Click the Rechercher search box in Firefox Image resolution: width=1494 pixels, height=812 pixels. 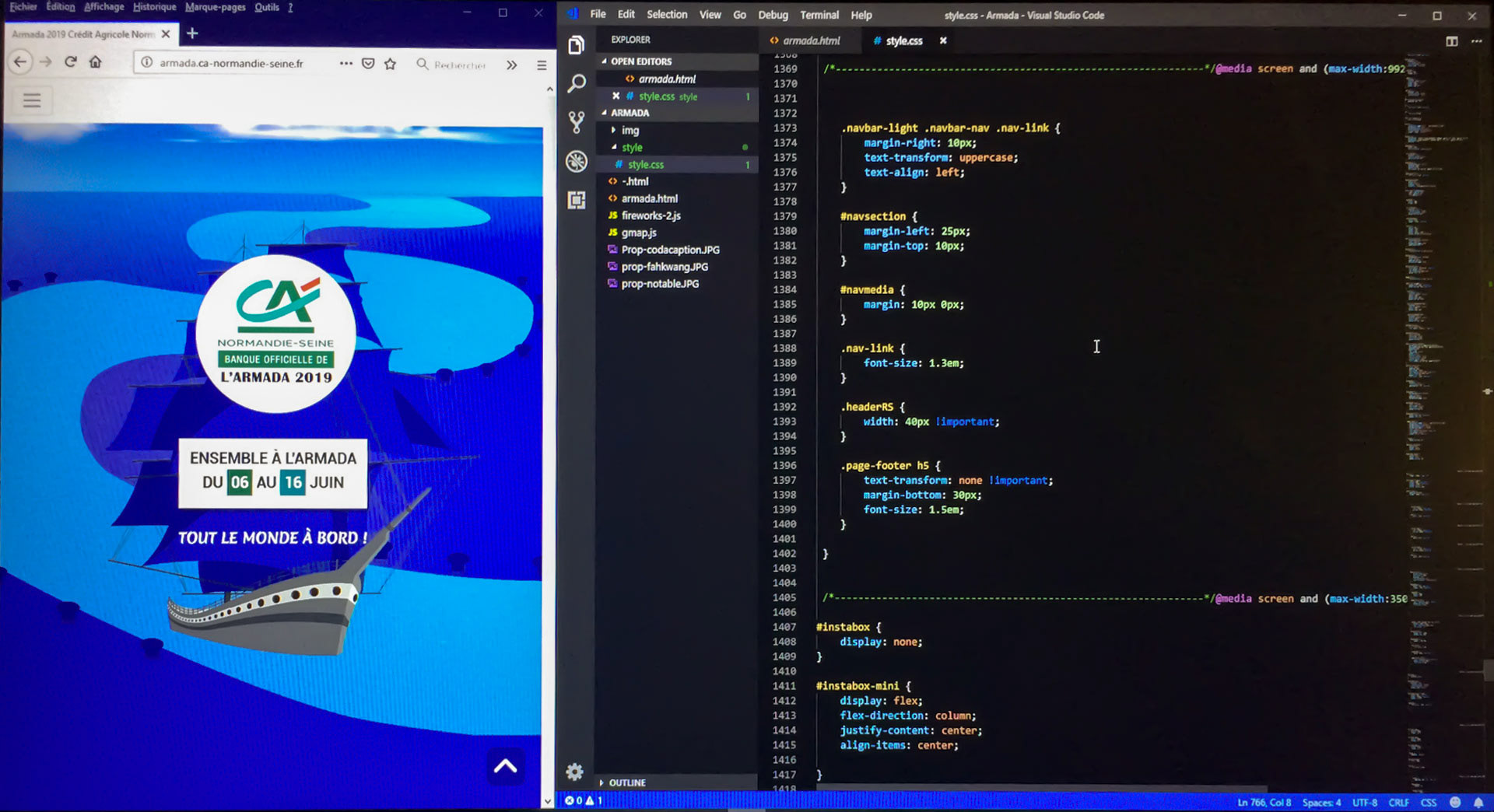459,65
